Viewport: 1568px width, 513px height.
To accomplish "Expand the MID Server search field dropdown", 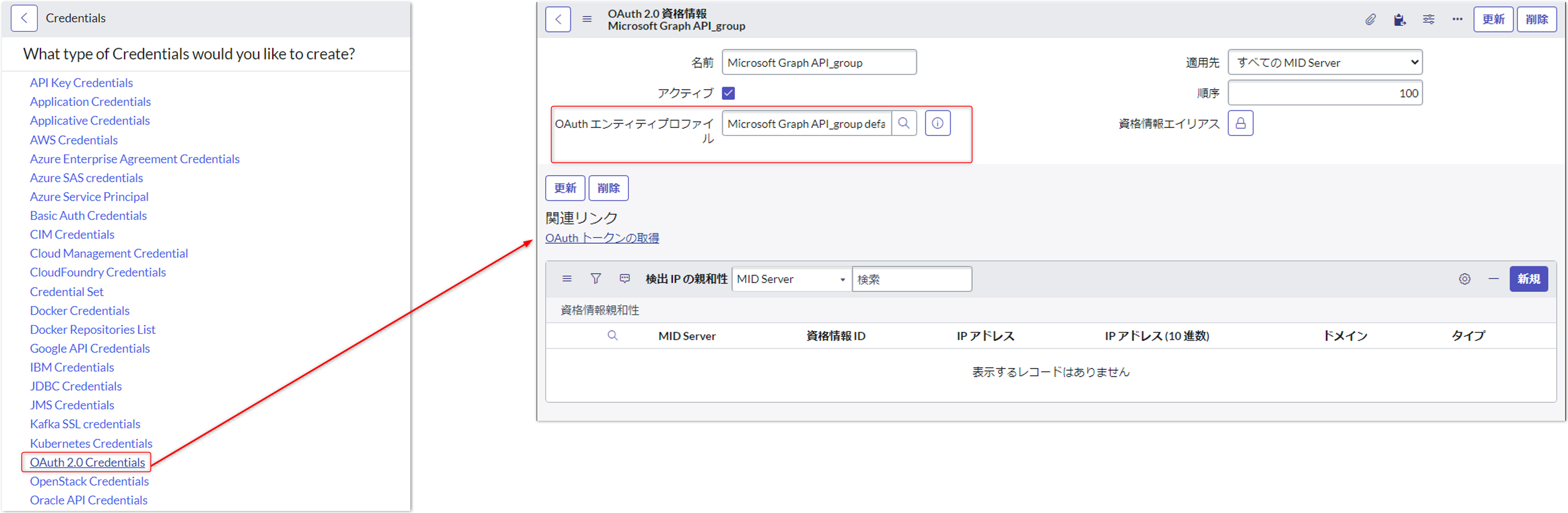I will pyautogui.click(x=791, y=279).
